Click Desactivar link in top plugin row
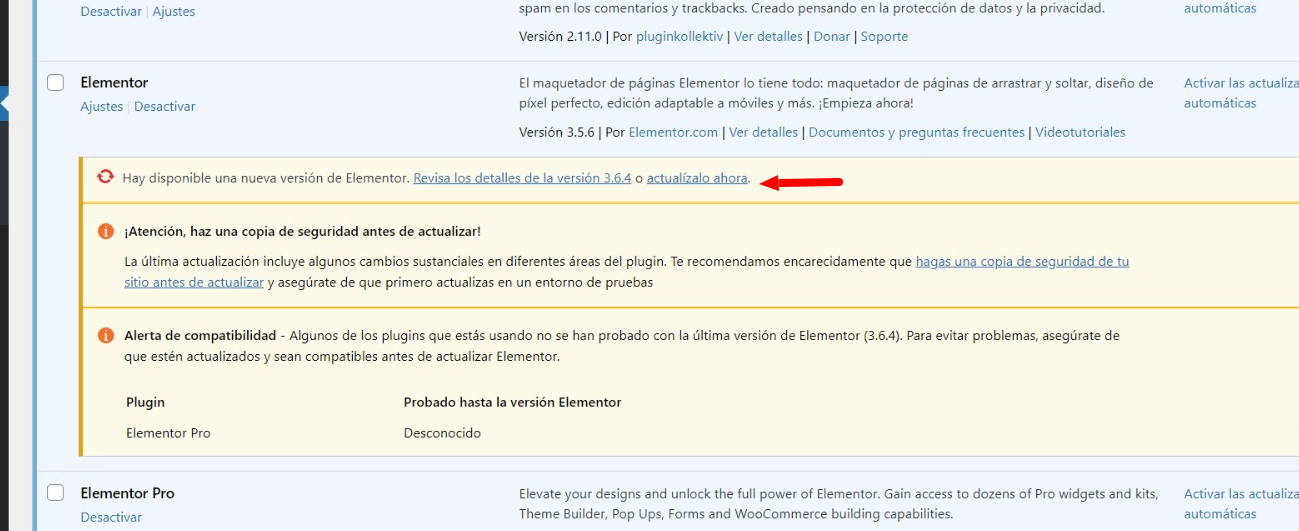Screen dimensions: 1299x531 tap(111, 12)
